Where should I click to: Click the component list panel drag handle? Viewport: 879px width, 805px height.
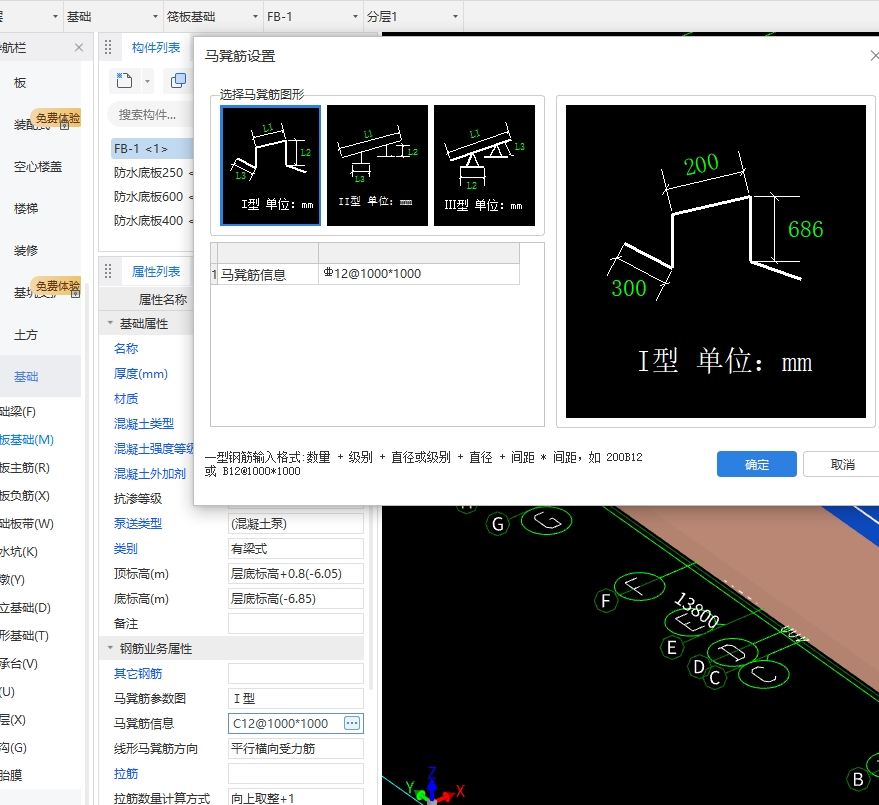(x=108, y=48)
